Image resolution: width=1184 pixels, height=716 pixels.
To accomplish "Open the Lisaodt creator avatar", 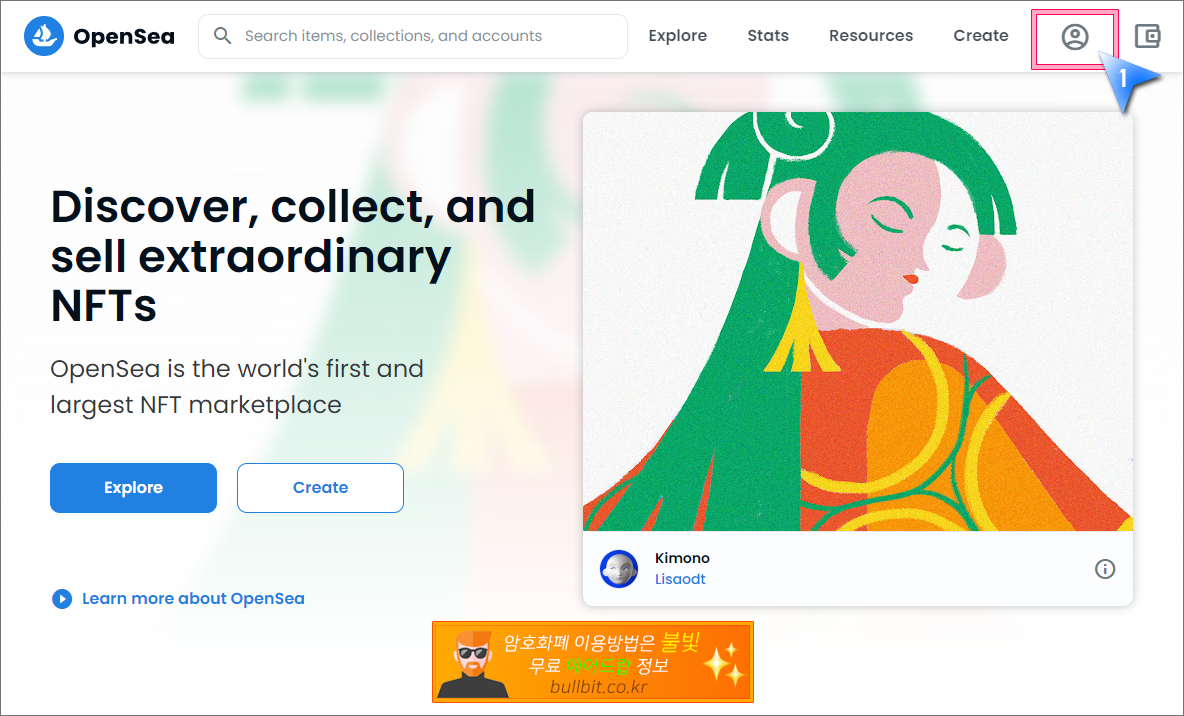I will 618,569.
